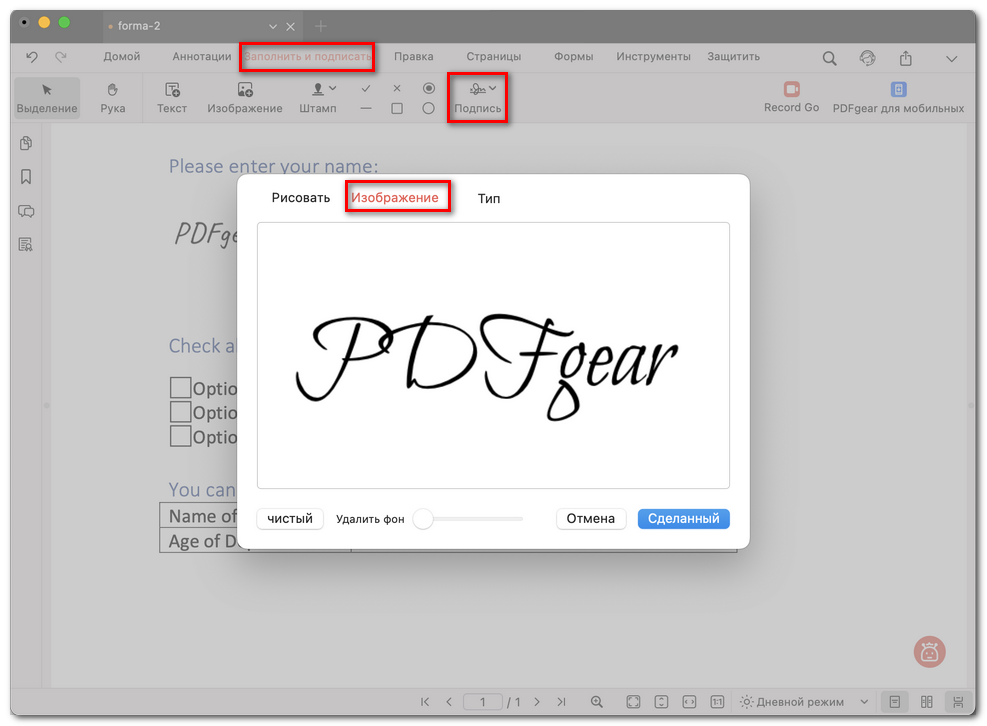987x726 pixels.
Task: Open the Bookmarks panel in sidebar
Action: (24, 176)
